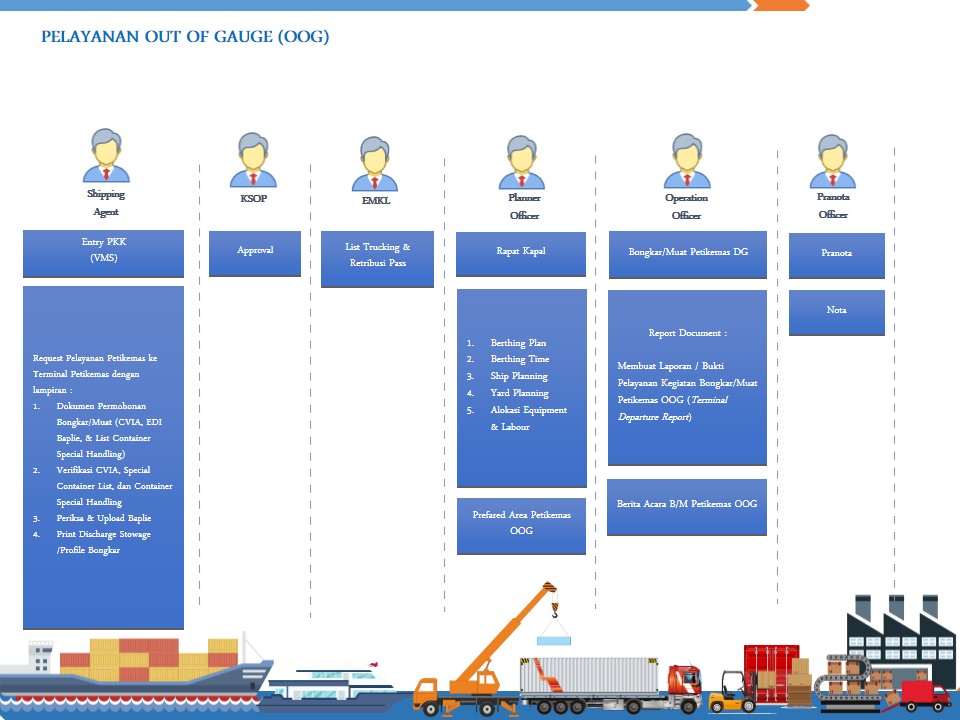Viewport: 960px width, 720px height.
Task: Select the Pranota Officer person icon
Action: click(832, 161)
